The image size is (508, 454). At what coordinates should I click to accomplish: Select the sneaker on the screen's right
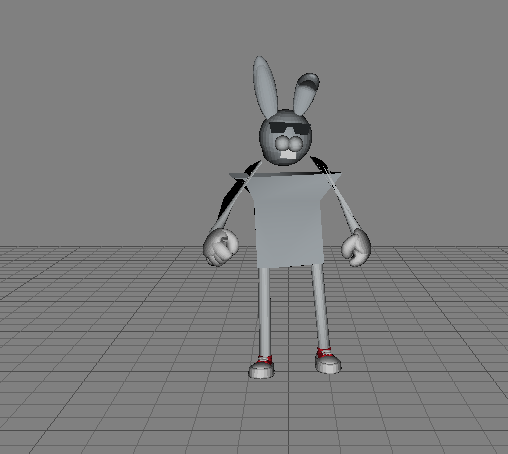(328, 361)
